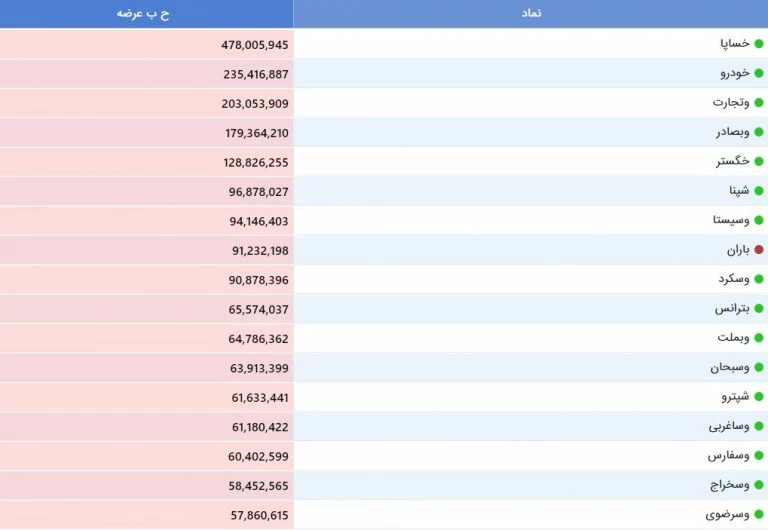
Task: Click the green dot next to وتجارت
Action: 759,103
